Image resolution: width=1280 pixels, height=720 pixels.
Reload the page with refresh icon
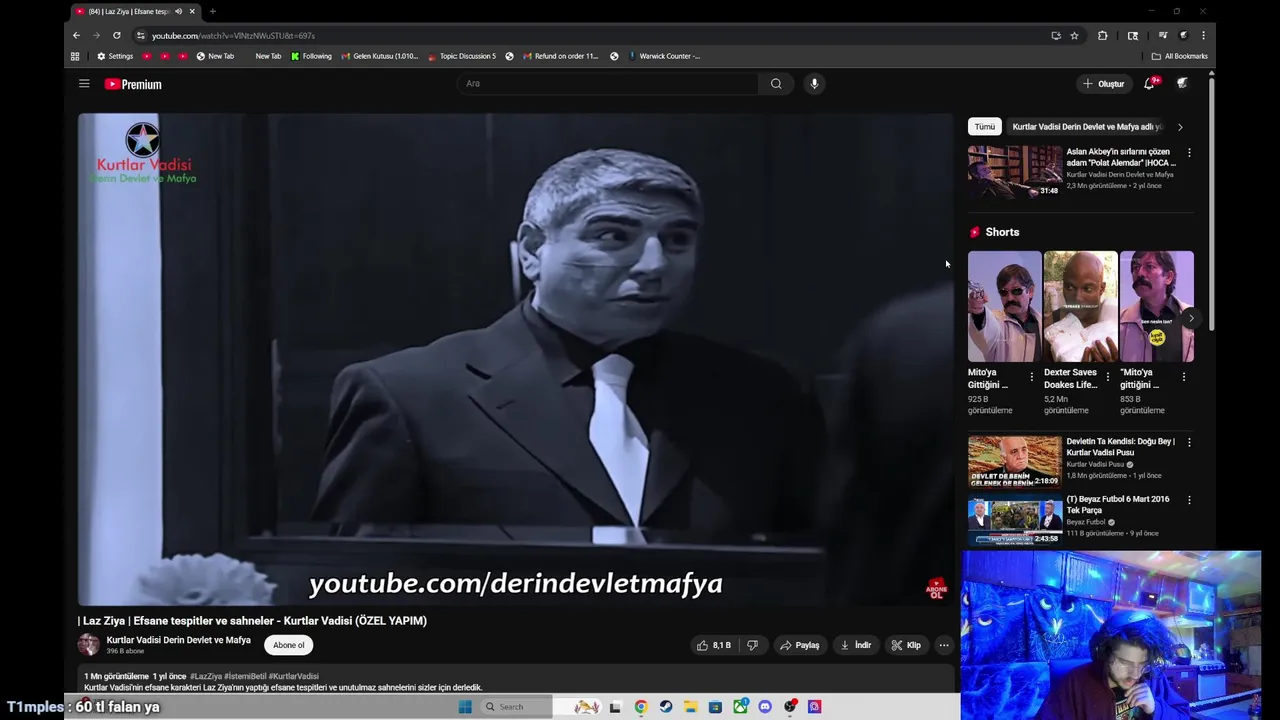[117, 35]
